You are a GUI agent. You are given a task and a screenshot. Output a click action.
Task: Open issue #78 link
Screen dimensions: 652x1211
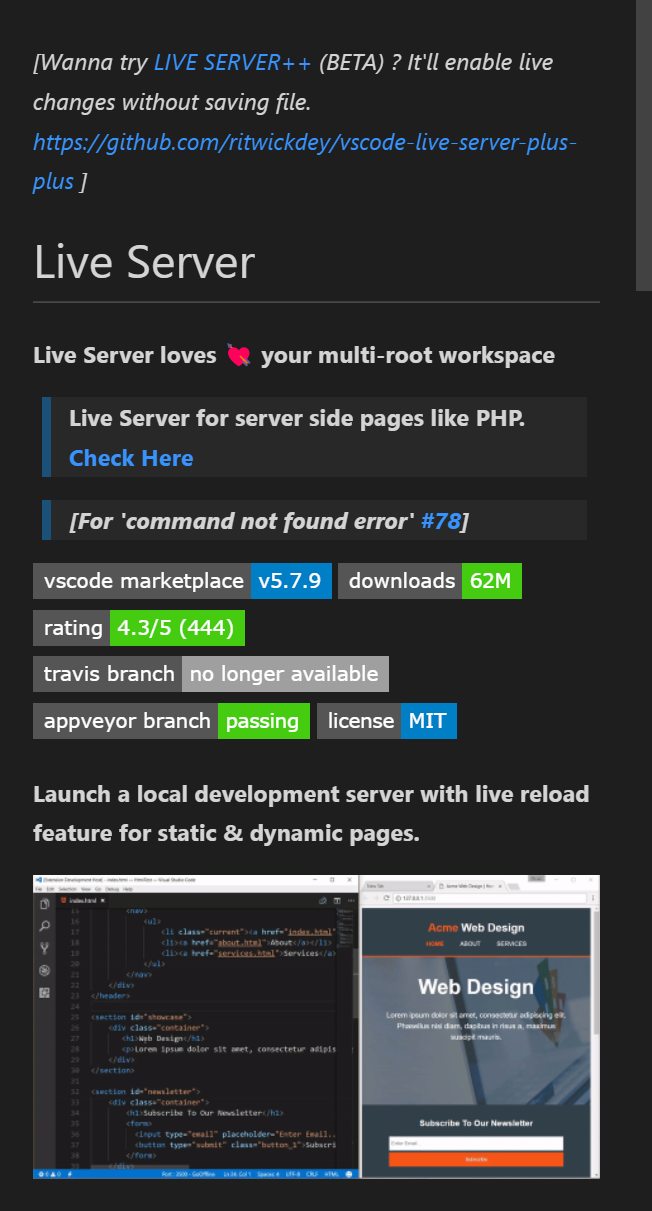point(440,521)
